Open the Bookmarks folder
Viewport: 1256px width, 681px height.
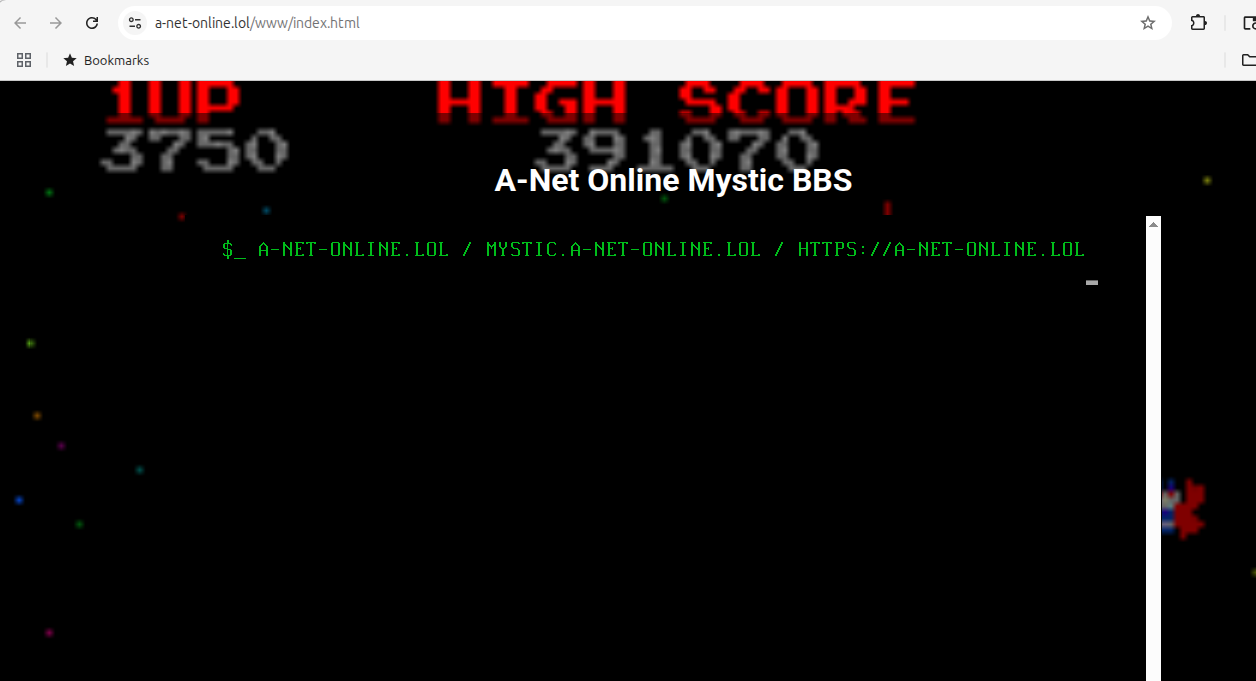[x=106, y=60]
